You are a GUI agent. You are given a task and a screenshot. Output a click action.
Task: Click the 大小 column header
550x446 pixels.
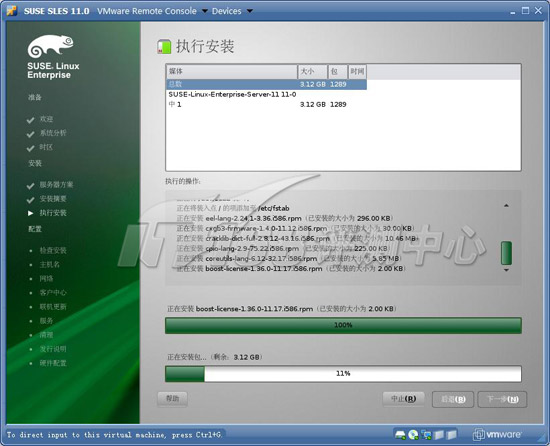(313, 72)
